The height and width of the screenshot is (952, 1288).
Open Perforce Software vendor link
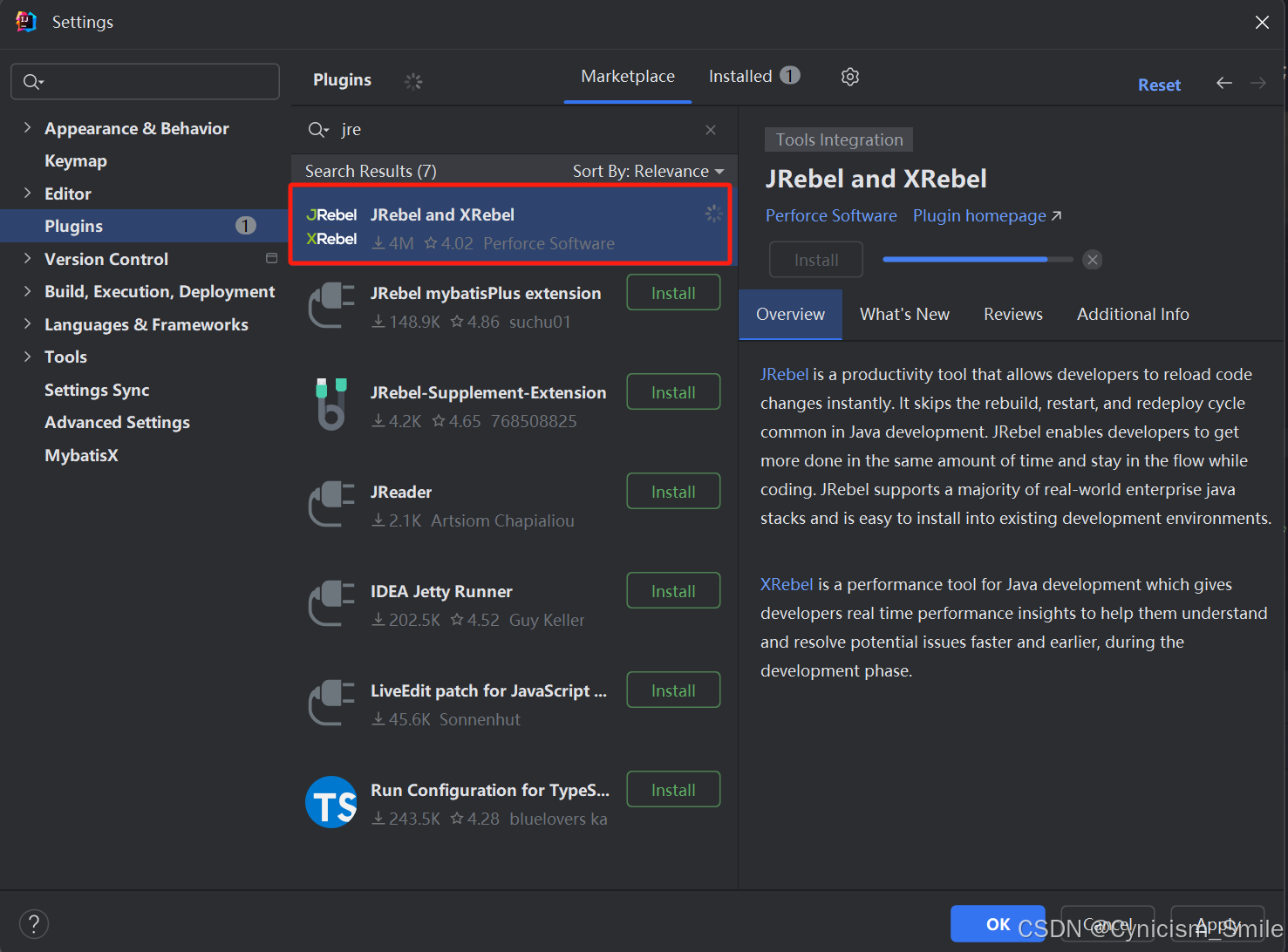point(831,216)
